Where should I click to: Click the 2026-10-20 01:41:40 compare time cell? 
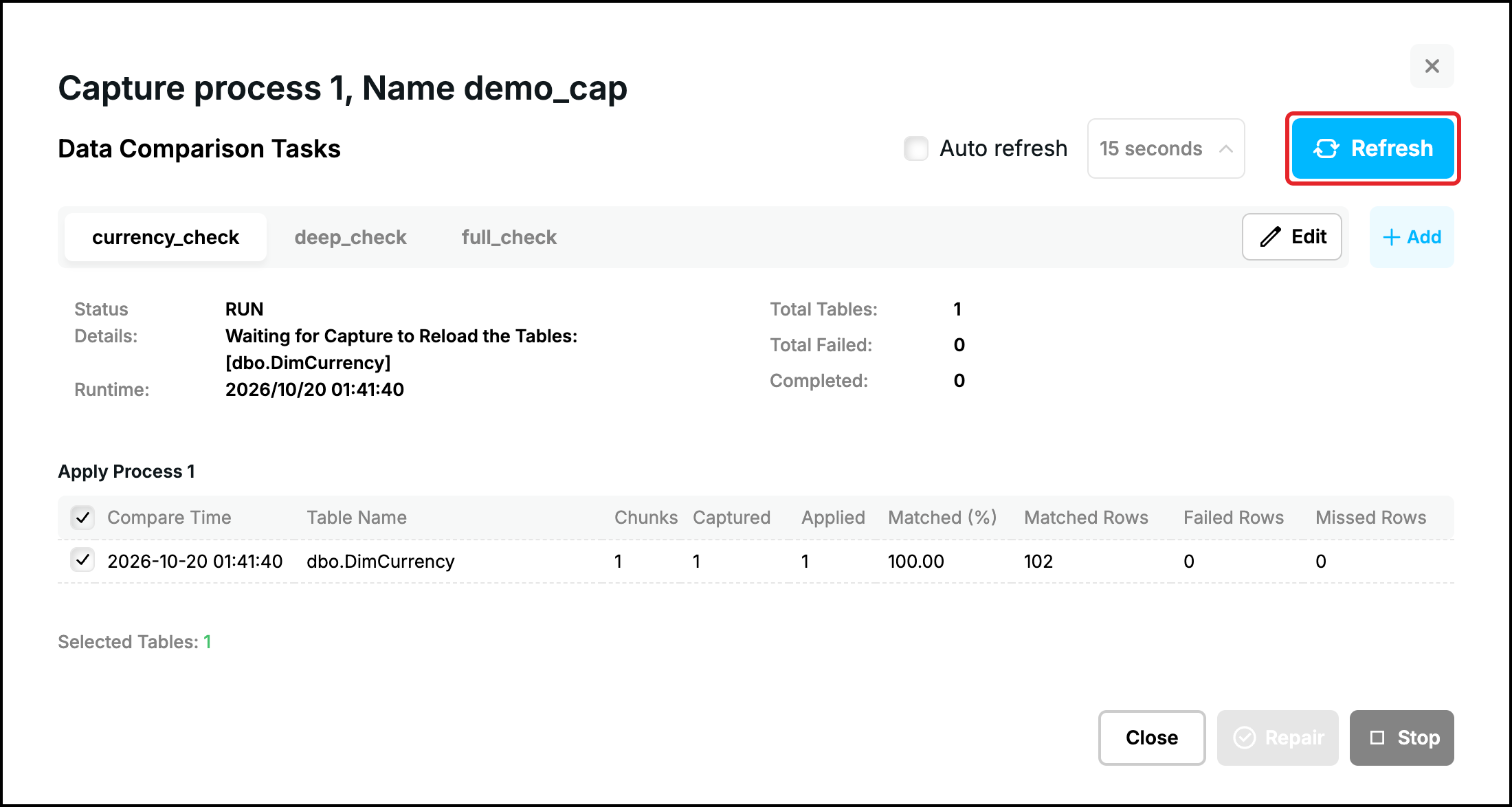(195, 562)
